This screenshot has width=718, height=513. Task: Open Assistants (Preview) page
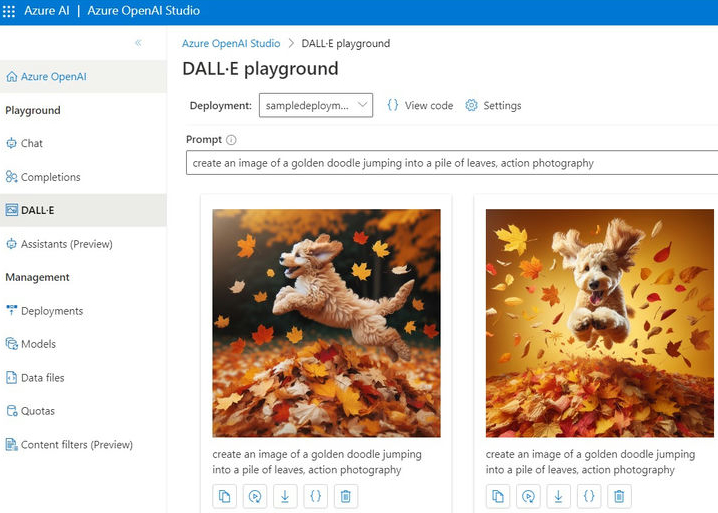click(66, 244)
